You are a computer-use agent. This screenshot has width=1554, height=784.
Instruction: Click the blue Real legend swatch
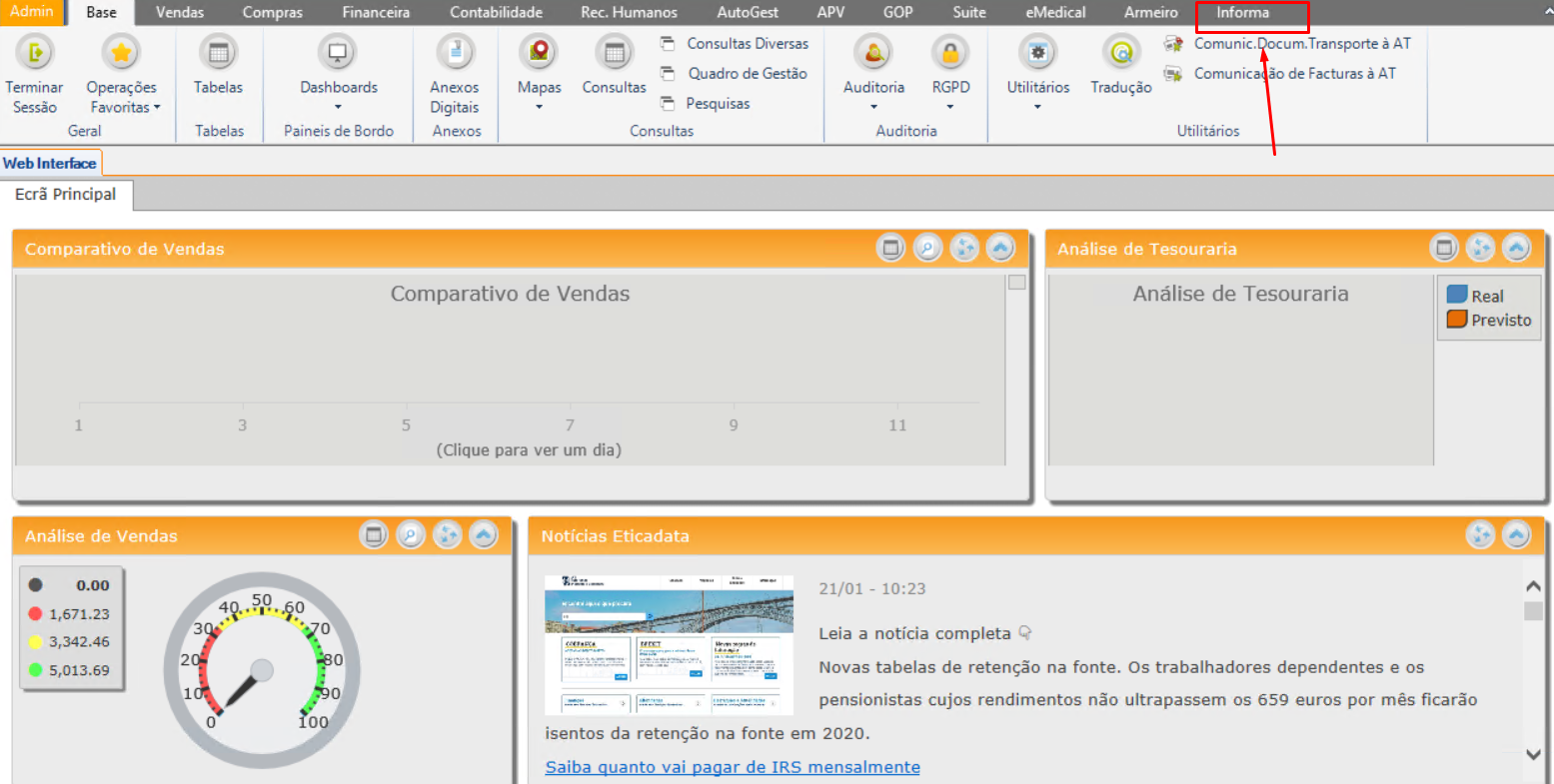coord(1457,296)
